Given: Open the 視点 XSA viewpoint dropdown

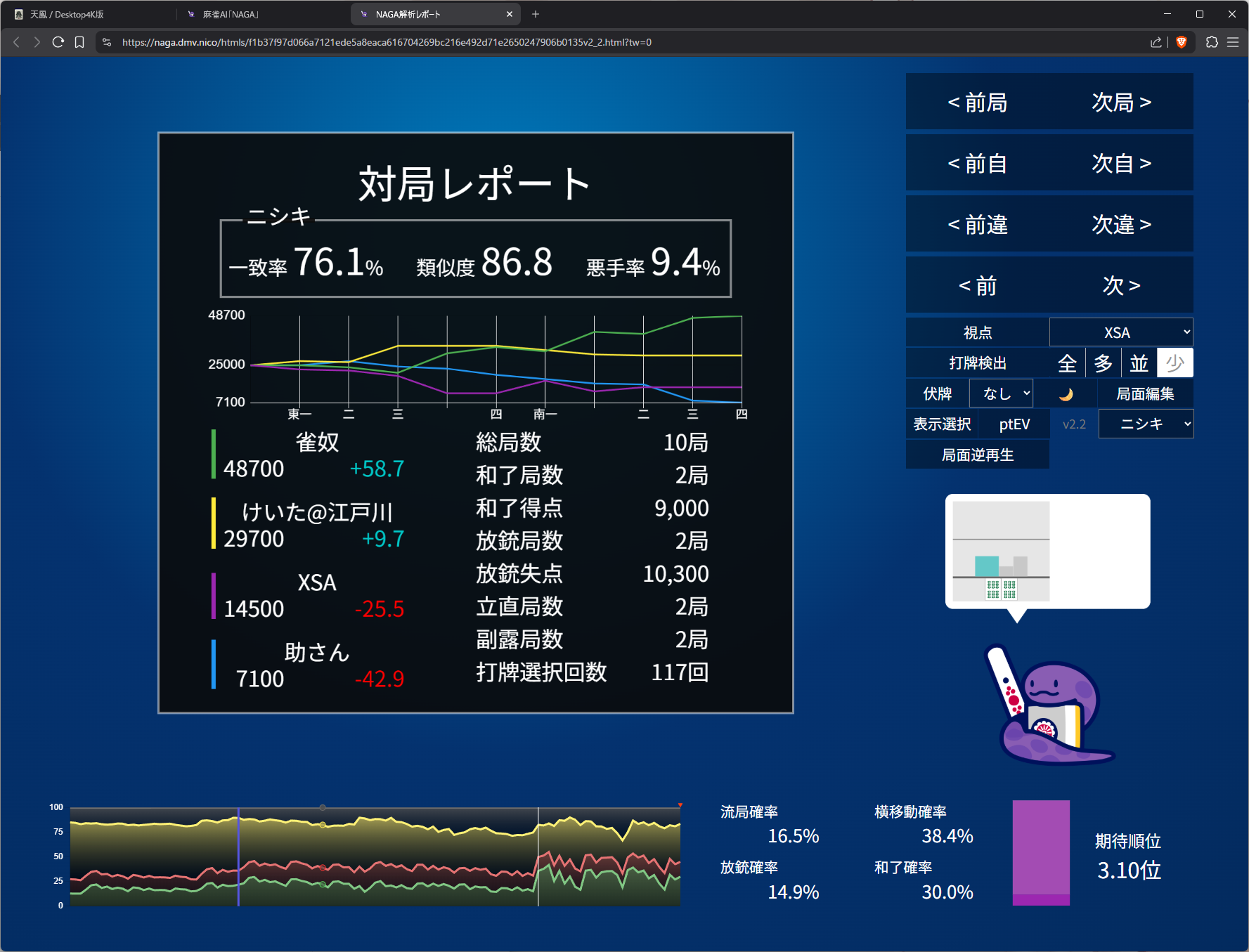Looking at the screenshot, I should point(1121,332).
